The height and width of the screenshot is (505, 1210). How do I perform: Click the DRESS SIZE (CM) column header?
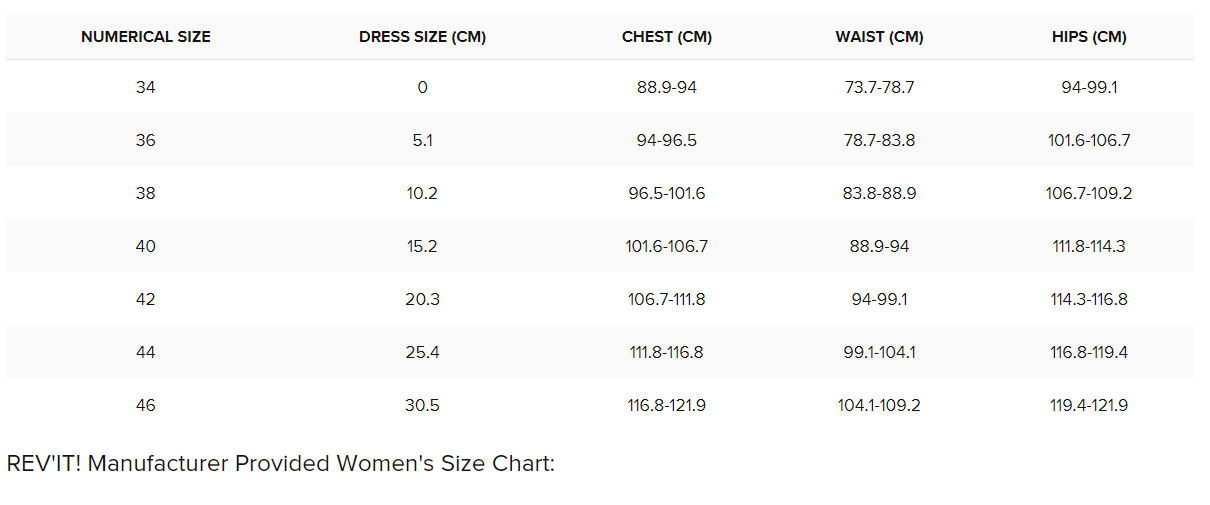(x=422, y=37)
